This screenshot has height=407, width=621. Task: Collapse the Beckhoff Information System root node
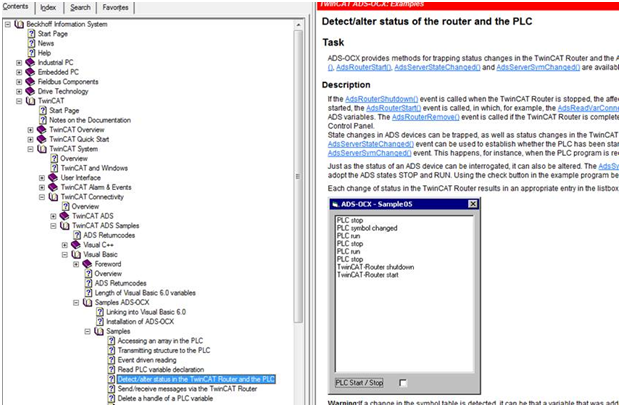(x=8, y=24)
